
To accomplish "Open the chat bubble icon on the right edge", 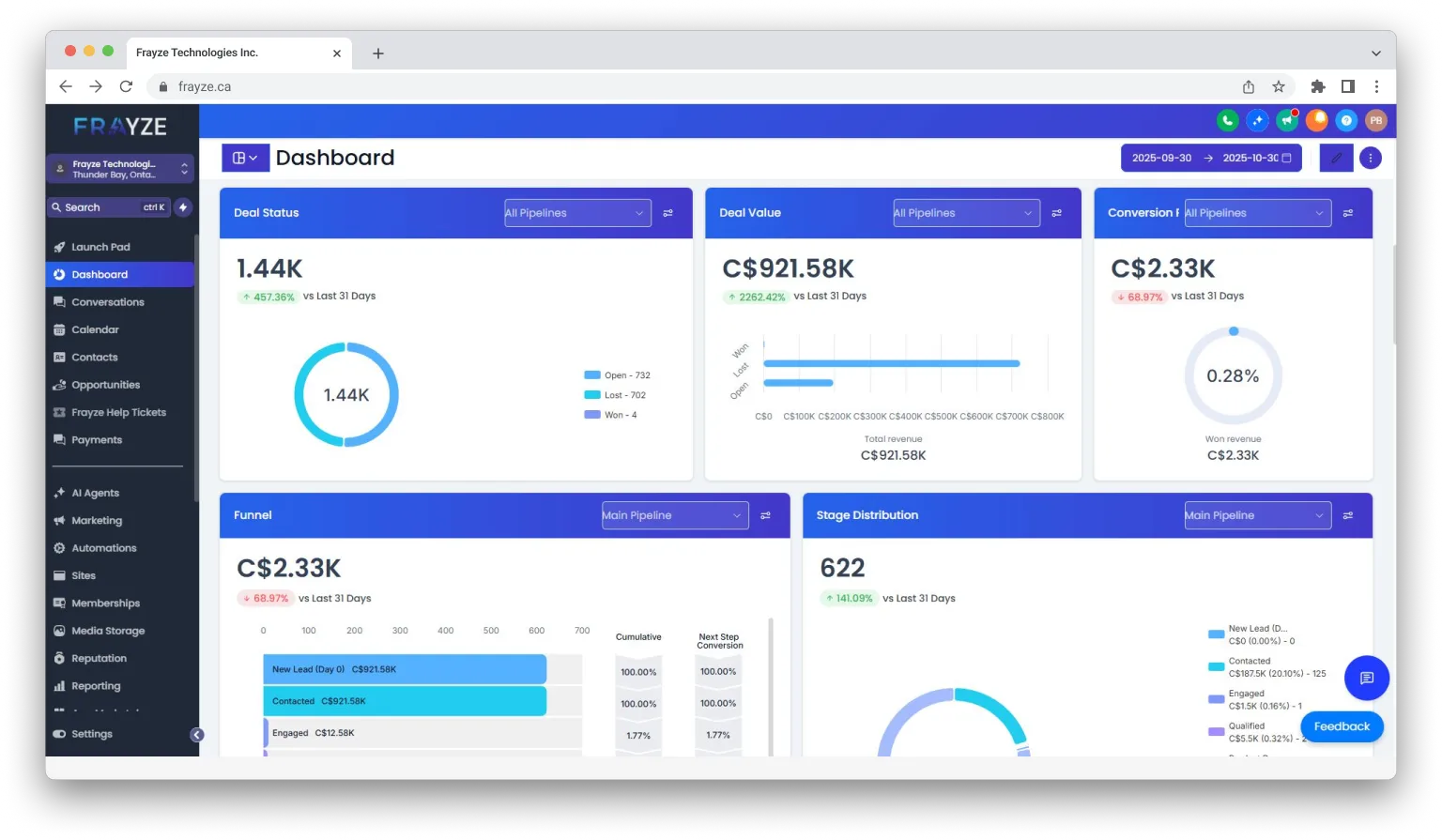I will 1366,678.
